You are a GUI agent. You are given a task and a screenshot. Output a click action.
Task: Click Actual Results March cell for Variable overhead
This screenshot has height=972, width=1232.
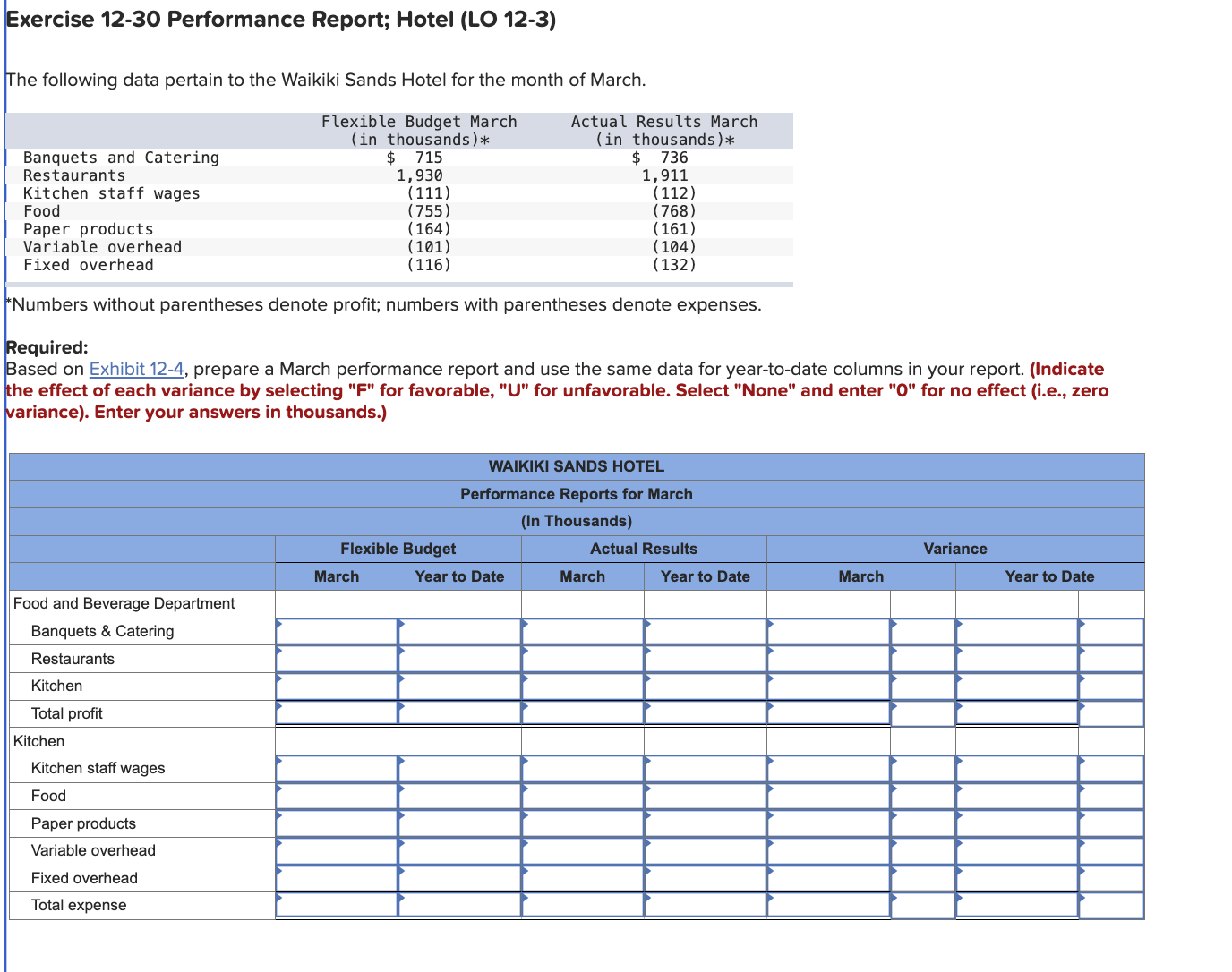pyautogui.click(x=583, y=850)
